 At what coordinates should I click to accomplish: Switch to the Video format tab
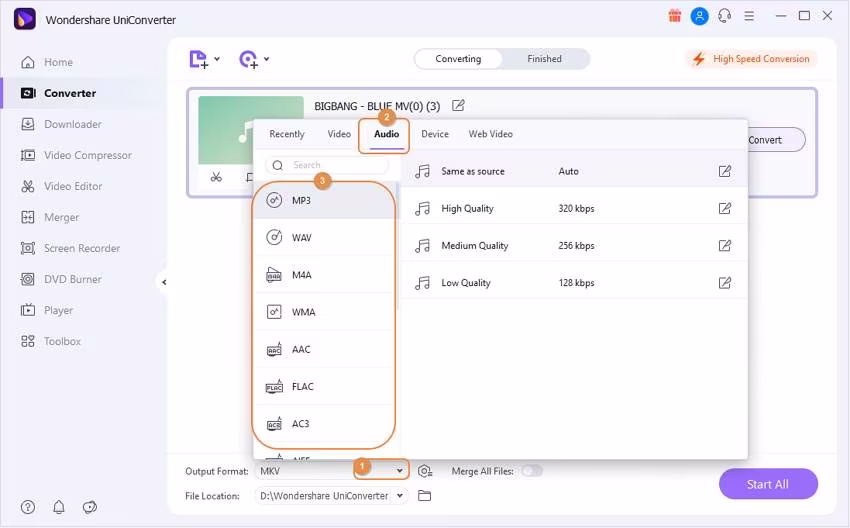[339, 134]
